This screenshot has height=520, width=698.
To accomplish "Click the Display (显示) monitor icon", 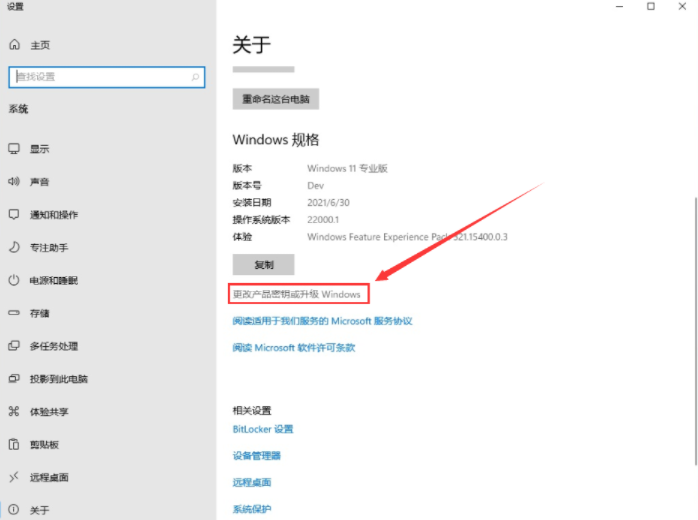I will [x=14, y=149].
